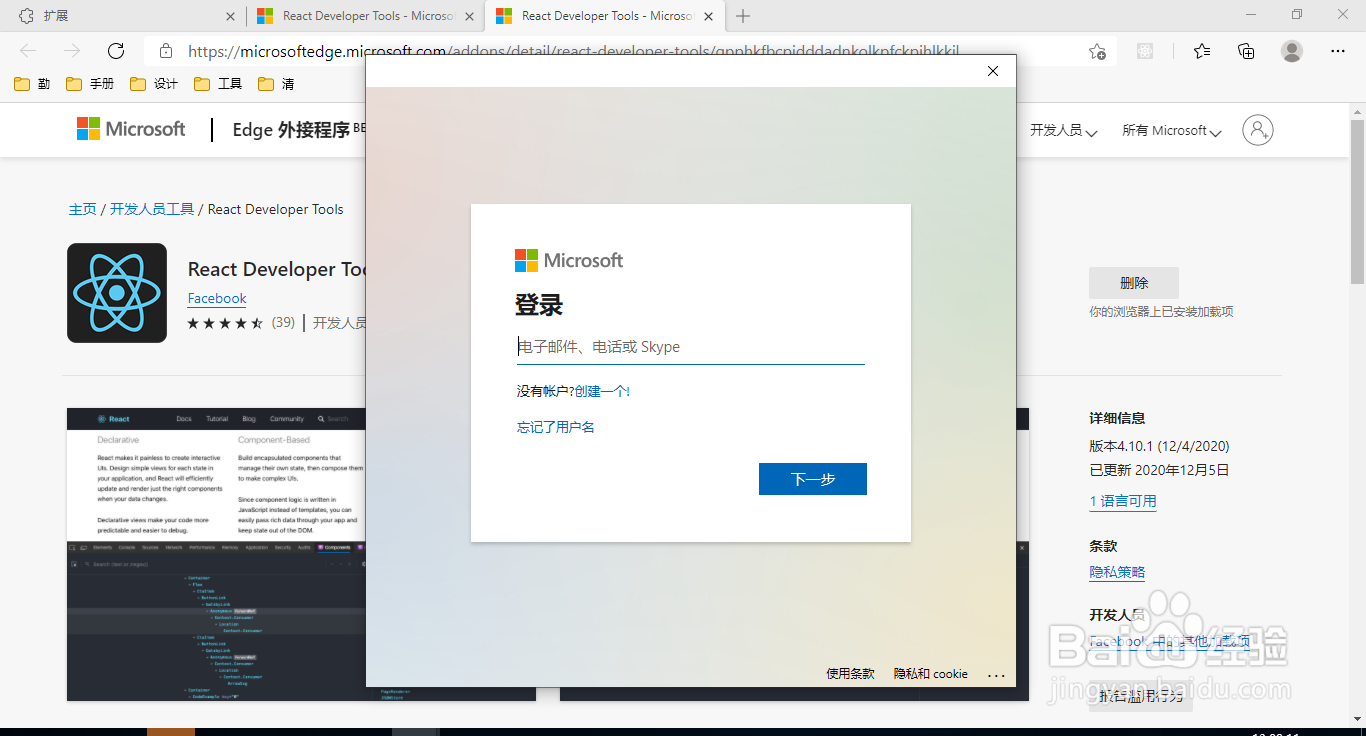Close the active React Developer Tools tab
1366x736 pixels.
click(709, 16)
